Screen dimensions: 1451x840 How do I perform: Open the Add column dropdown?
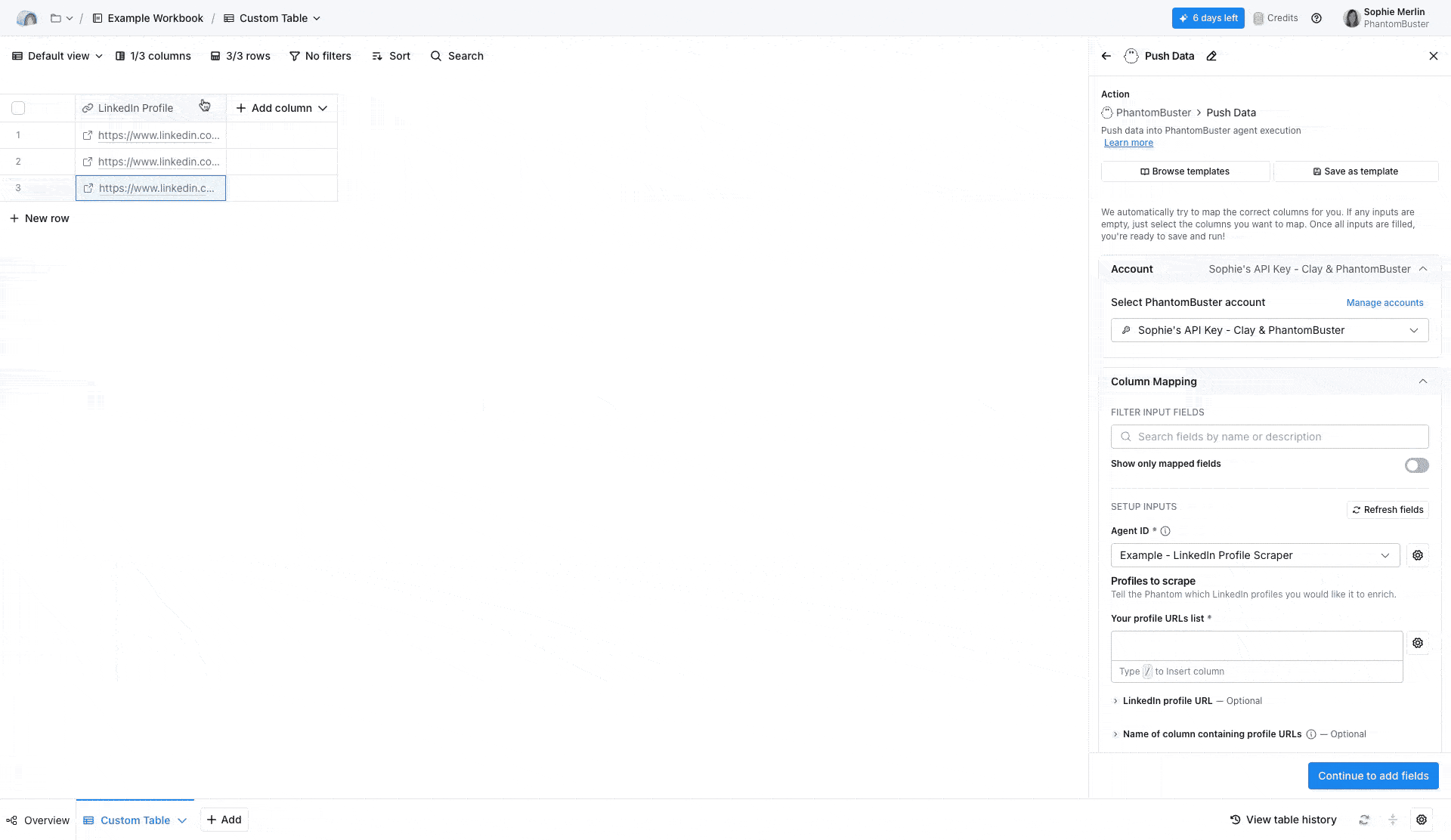pyautogui.click(x=282, y=108)
